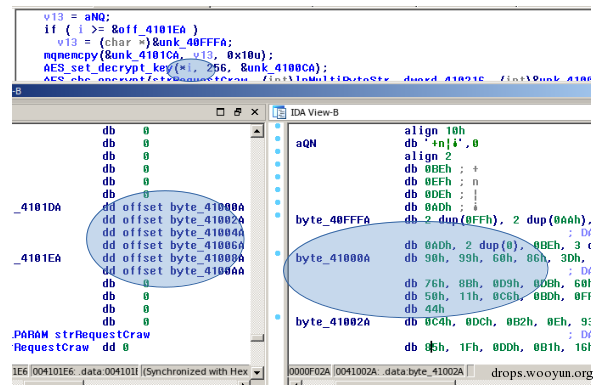The width and height of the screenshot is (597, 385).
Task: Maximize the left panel with the square icon
Action: [220, 112]
